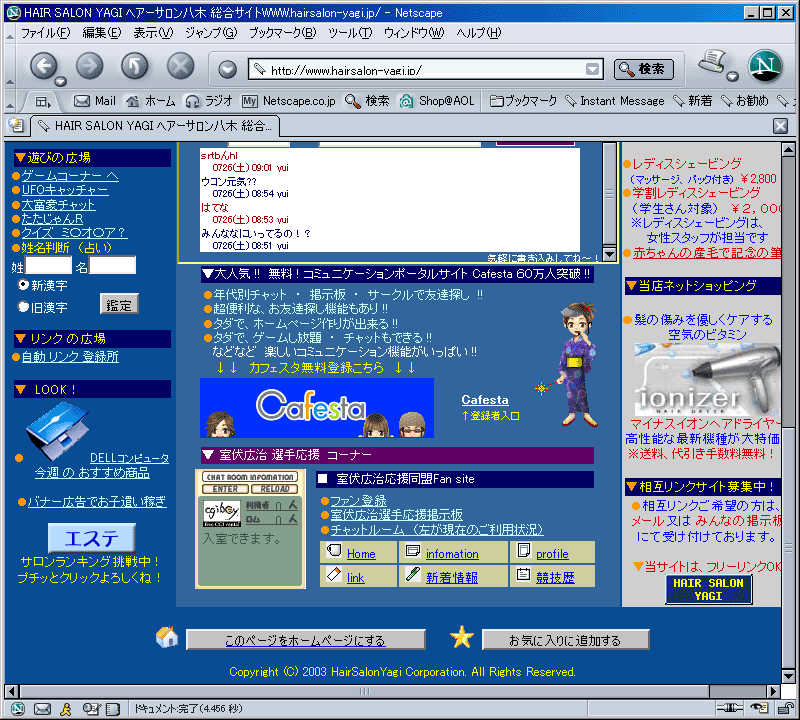Open the ブックマーク(B) menu
Image resolution: width=800 pixels, height=720 pixels.
coord(282,33)
